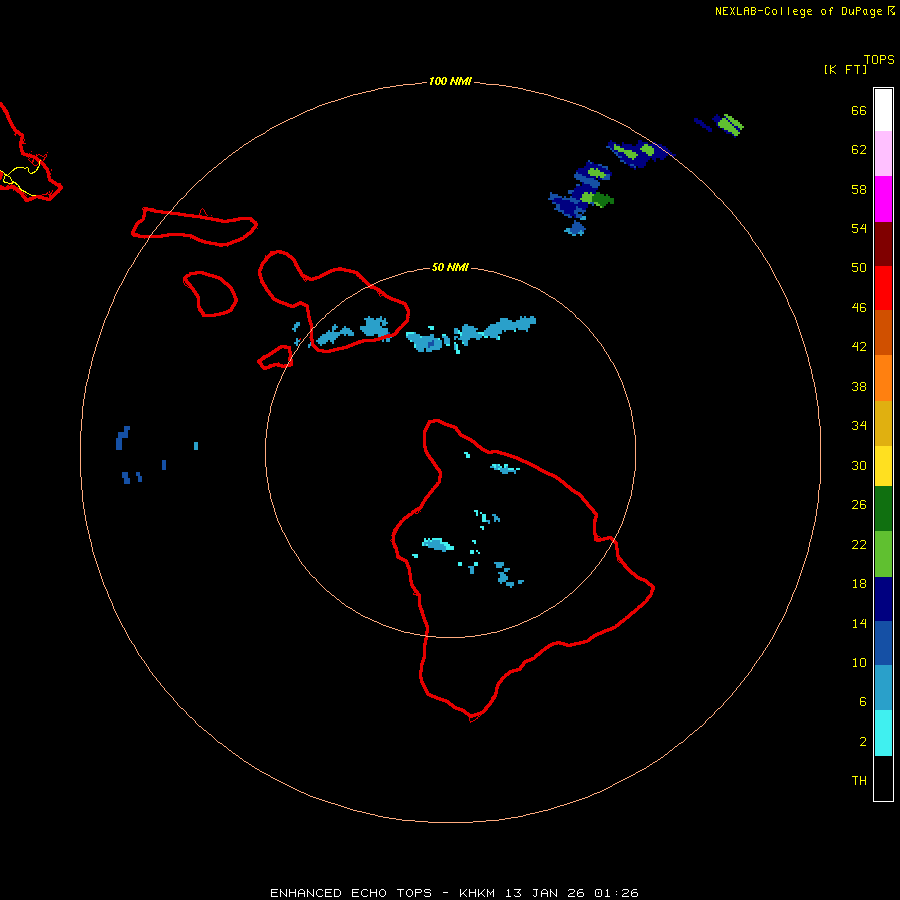The height and width of the screenshot is (900, 900).
Task: Click the 22 legend value
Action: click(859, 544)
